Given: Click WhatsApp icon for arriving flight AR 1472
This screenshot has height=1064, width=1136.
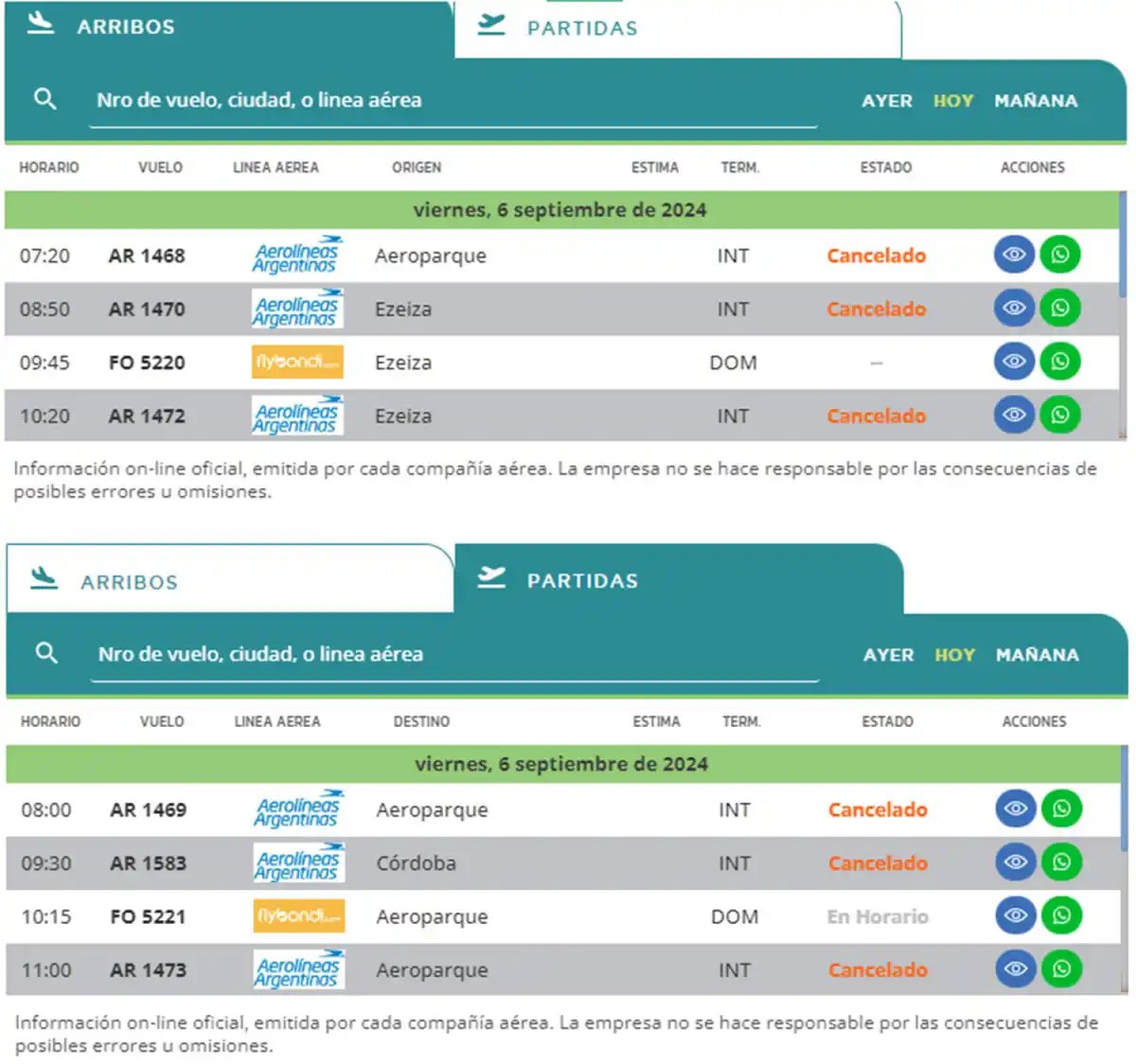Looking at the screenshot, I should click(1060, 415).
